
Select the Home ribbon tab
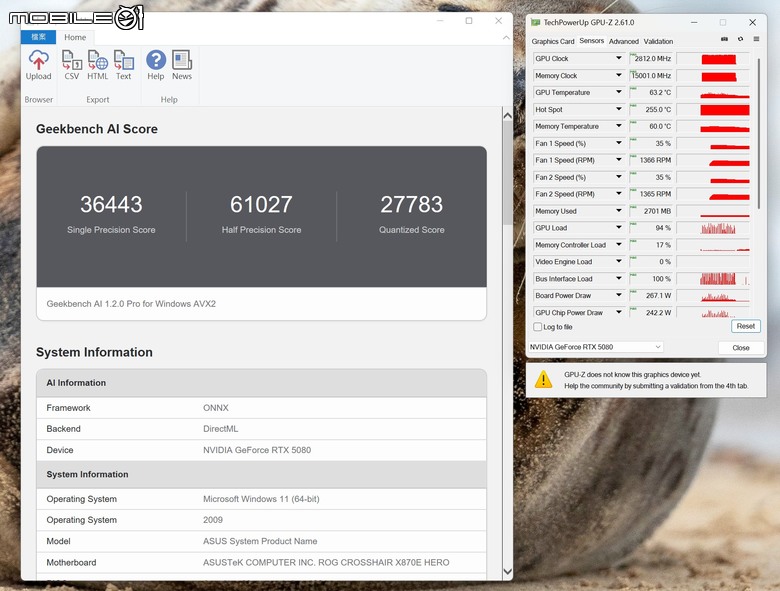tap(75, 37)
